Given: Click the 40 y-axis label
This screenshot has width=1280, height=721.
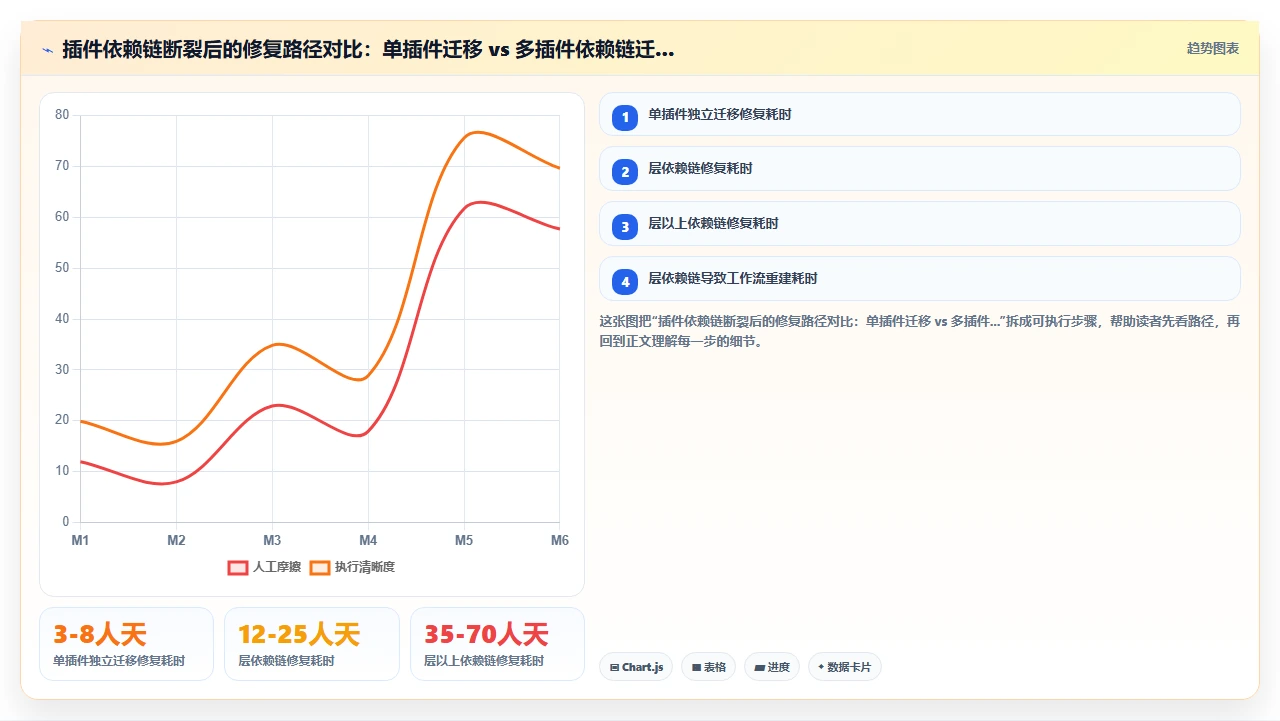Looking at the screenshot, I should pos(62,319).
